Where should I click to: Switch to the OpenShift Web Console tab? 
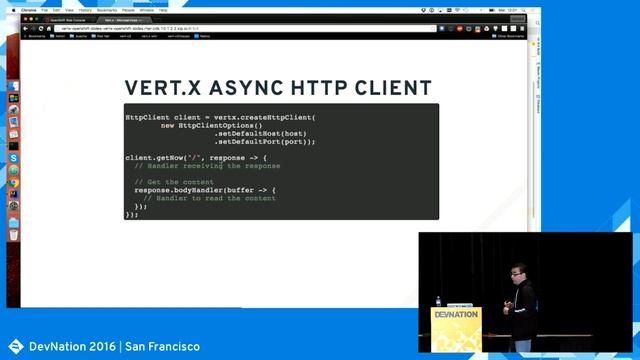(68, 20)
